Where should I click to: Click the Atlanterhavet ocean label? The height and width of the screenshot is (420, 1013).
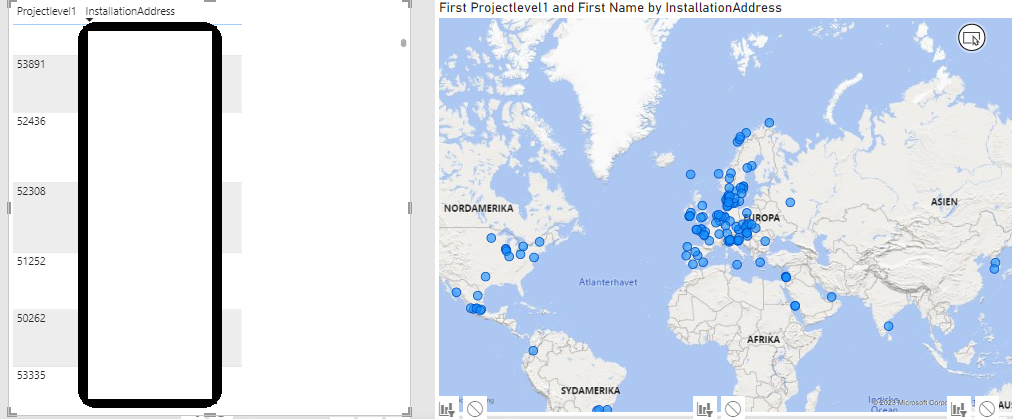(608, 282)
